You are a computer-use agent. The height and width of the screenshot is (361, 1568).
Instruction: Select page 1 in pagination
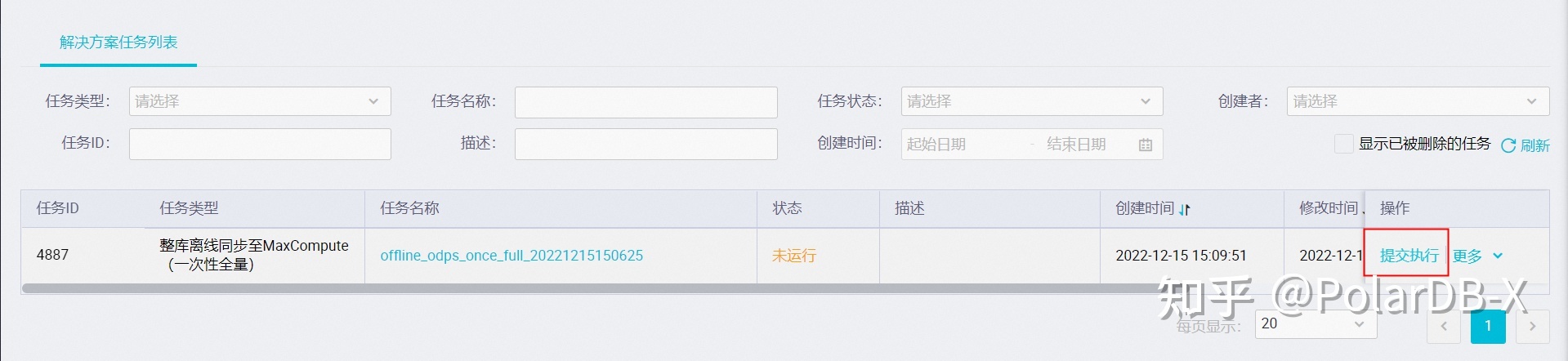point(1488,326)
